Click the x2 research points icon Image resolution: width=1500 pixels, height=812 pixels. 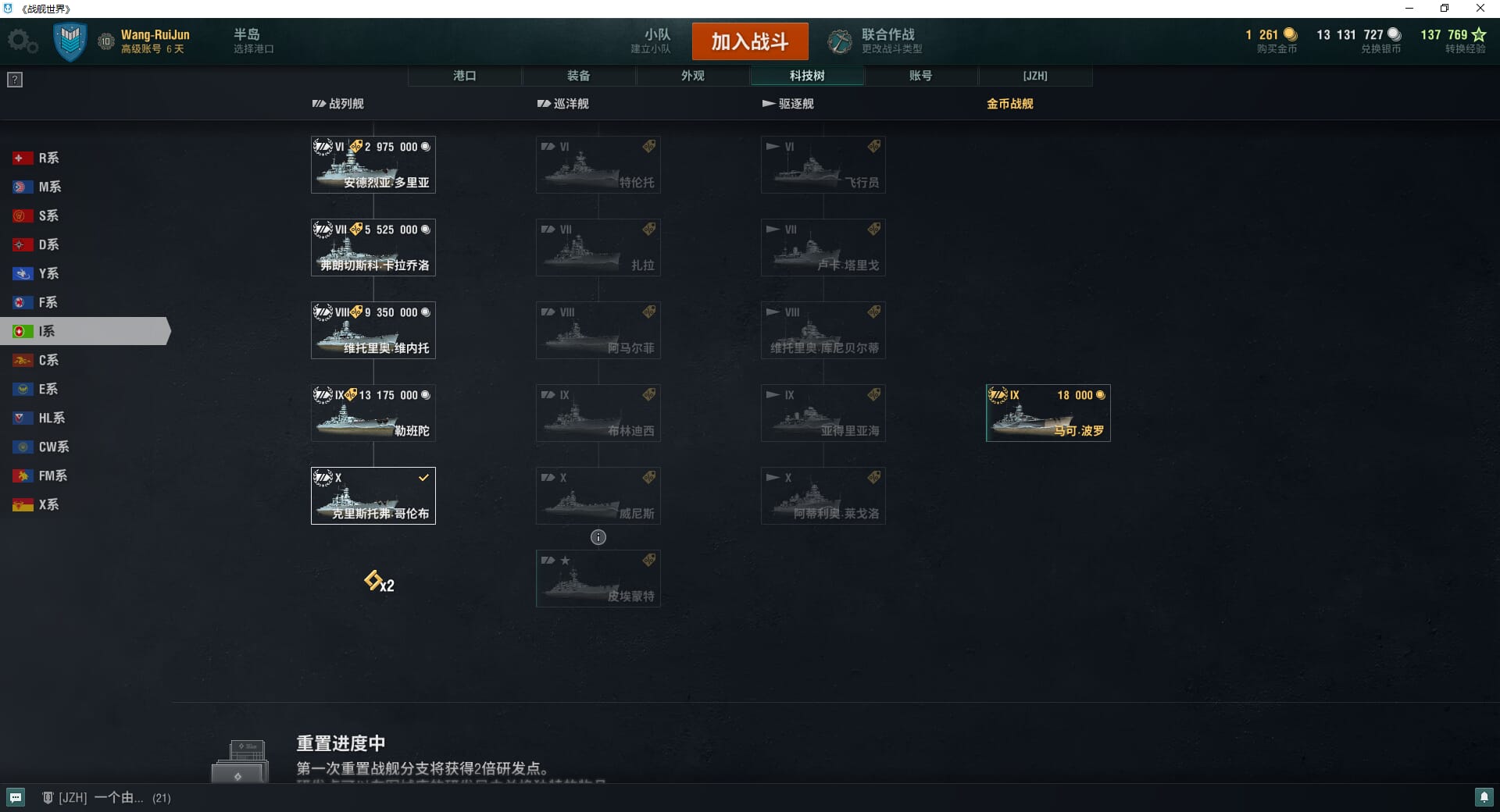tap(379, 582)
